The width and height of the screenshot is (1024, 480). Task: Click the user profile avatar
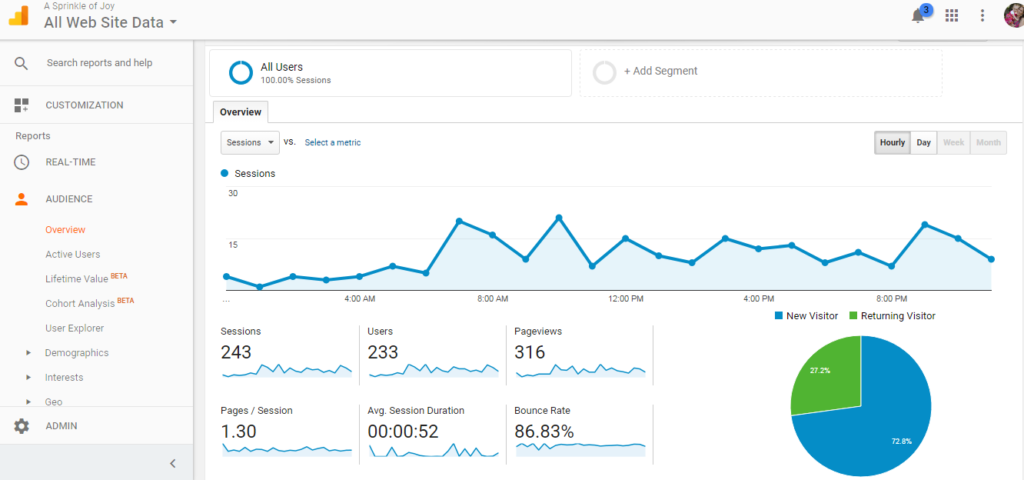click(1012, 15)
